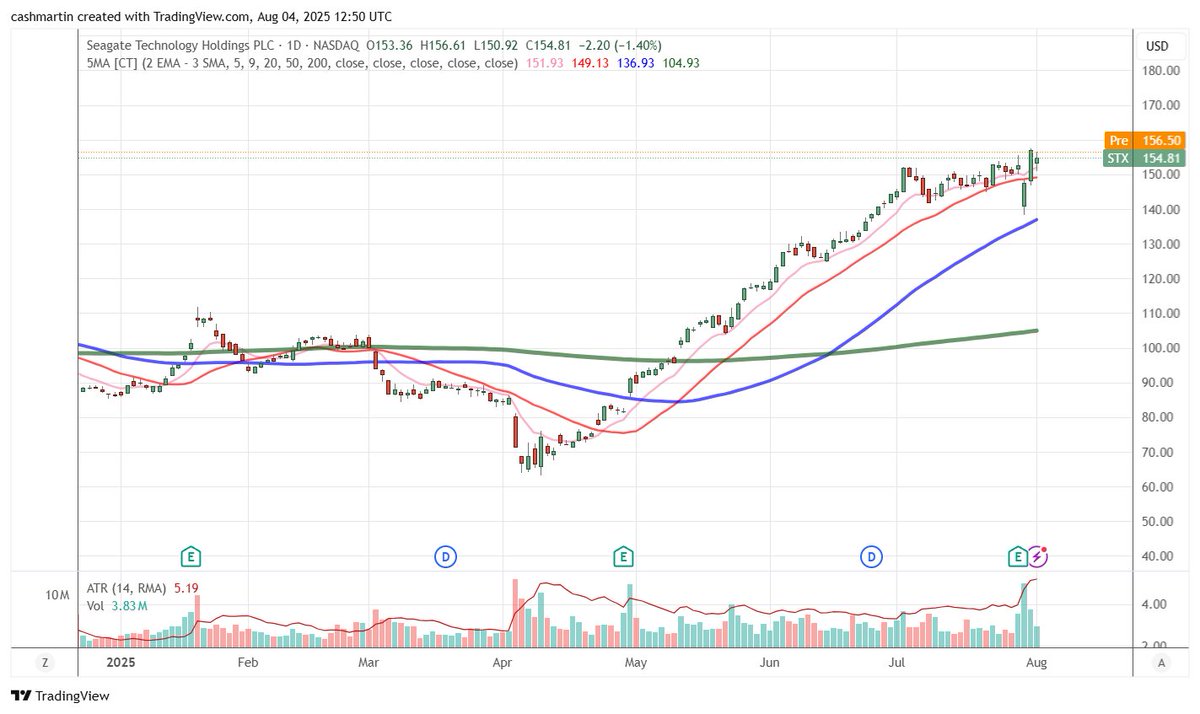Click the earnings 'E' marker near May
Screen dimensions: 1200x714
point(622,555)
